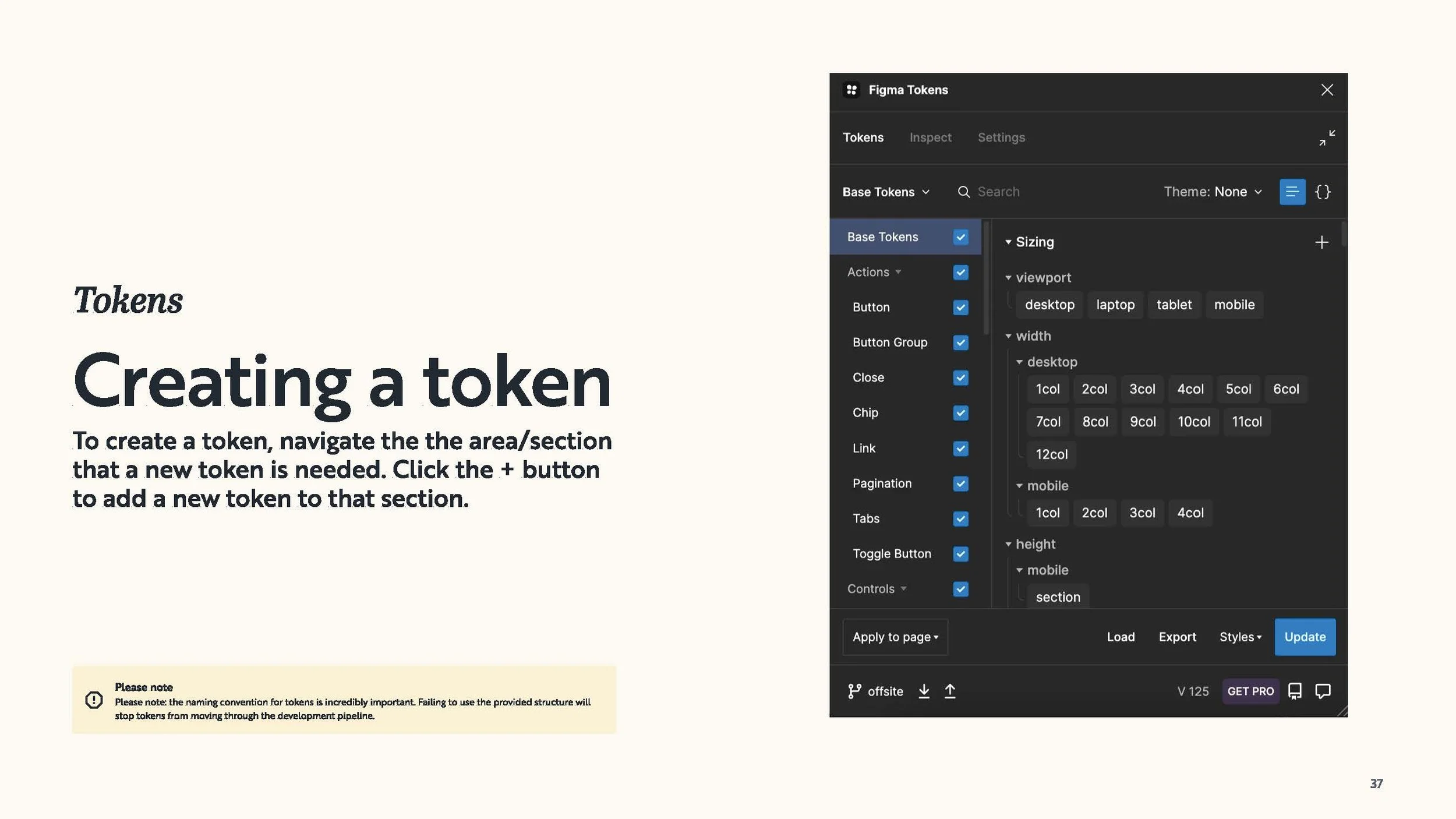Open the Styles dropdown menu

click(x=1241, y=637)
